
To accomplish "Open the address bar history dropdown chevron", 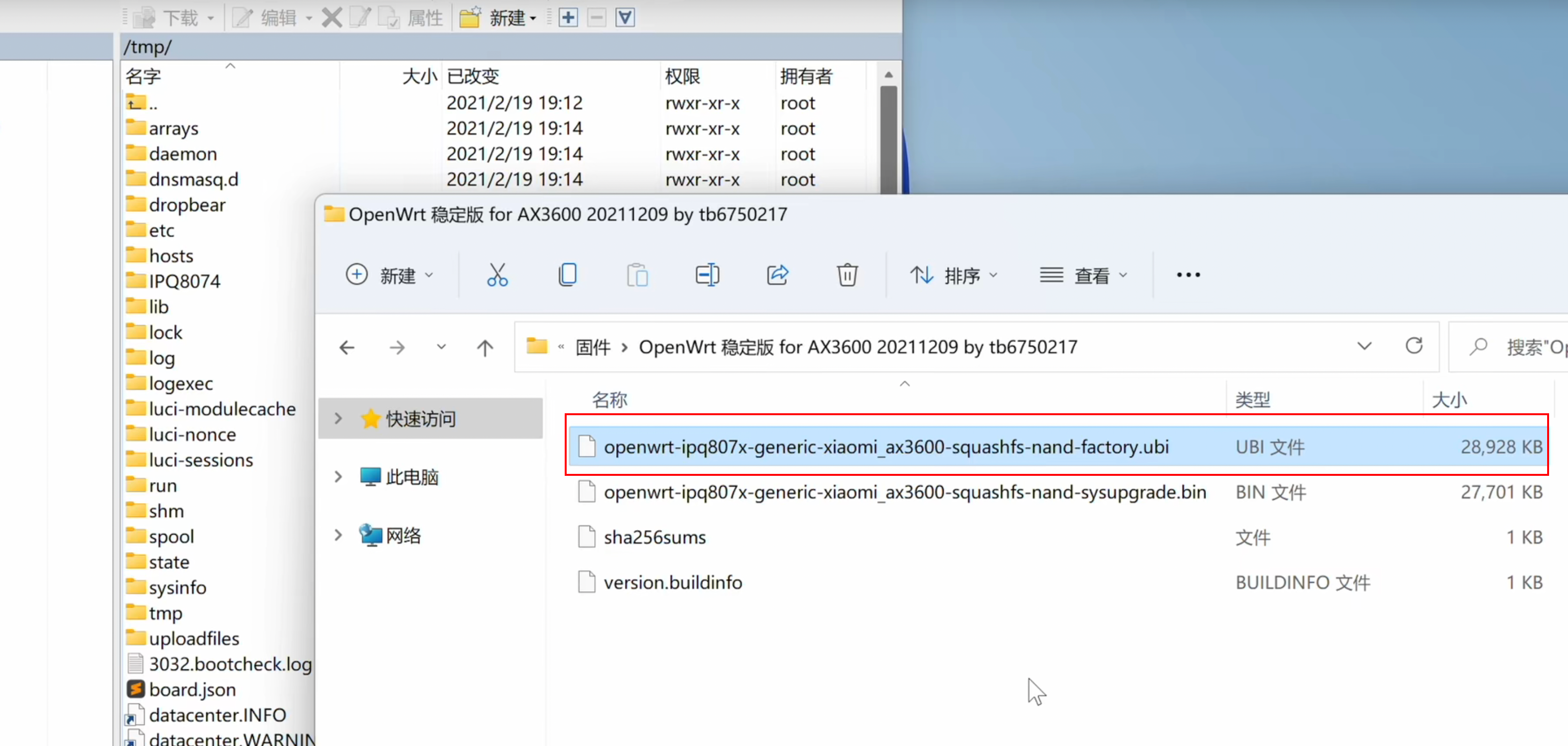I will 1364,346.
